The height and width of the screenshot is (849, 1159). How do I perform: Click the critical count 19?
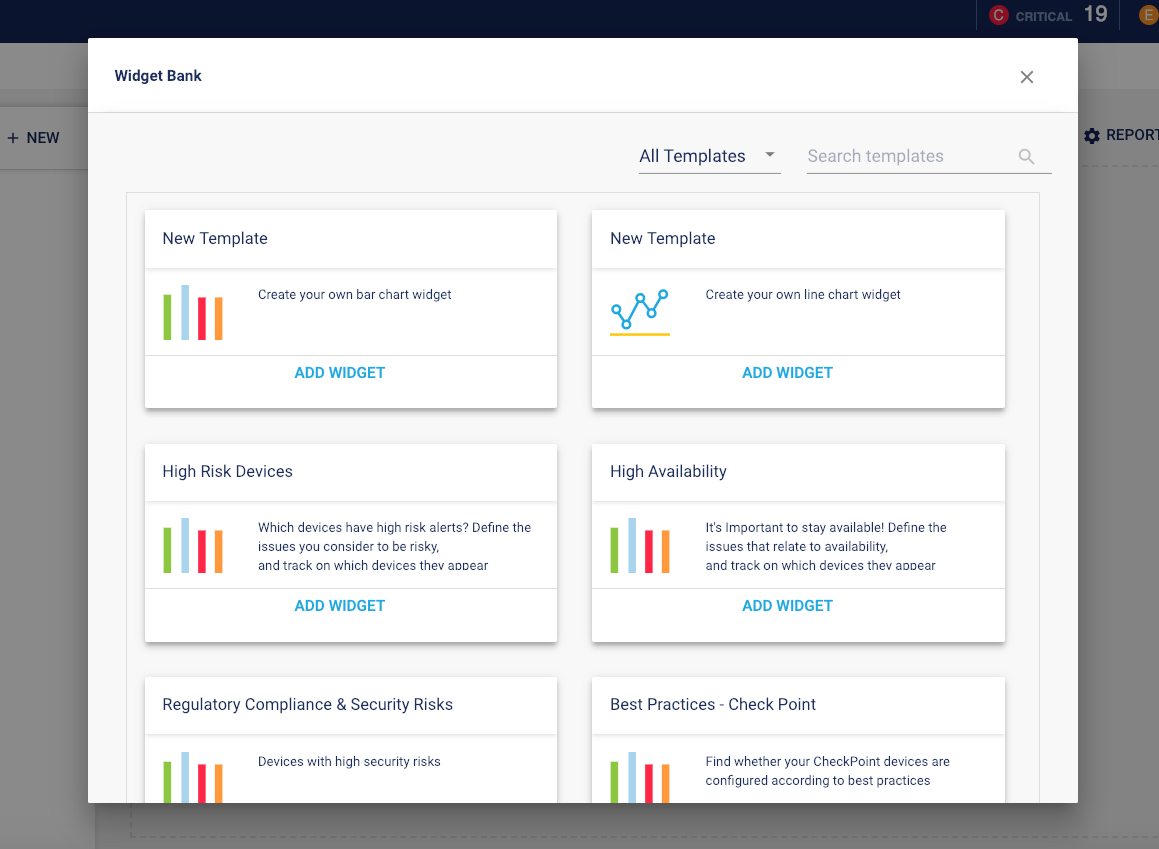coord(1095,14)
